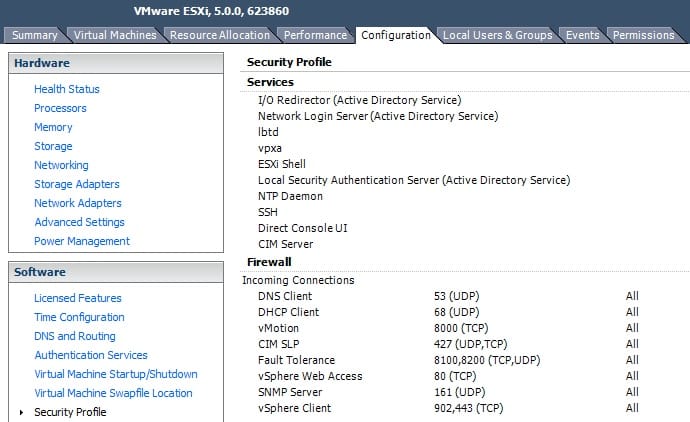Select the SNMP Server firewall rule

290,392
